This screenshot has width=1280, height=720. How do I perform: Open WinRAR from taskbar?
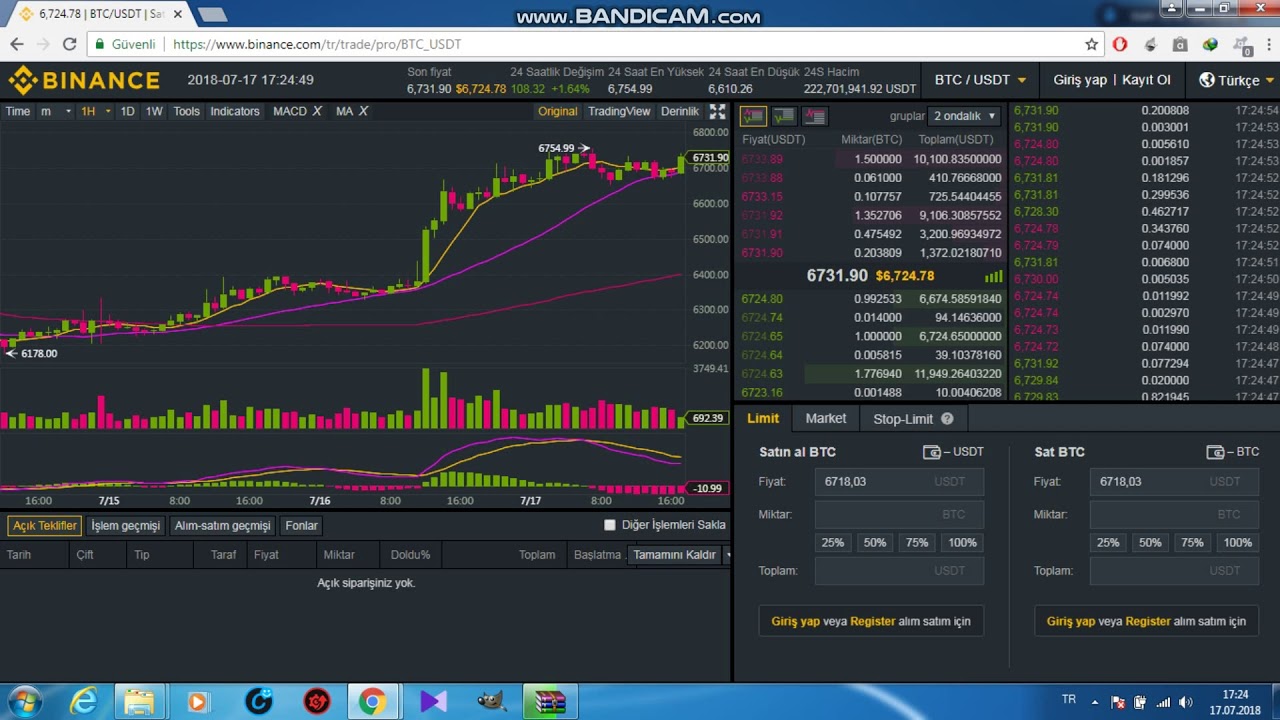(549, 701)
